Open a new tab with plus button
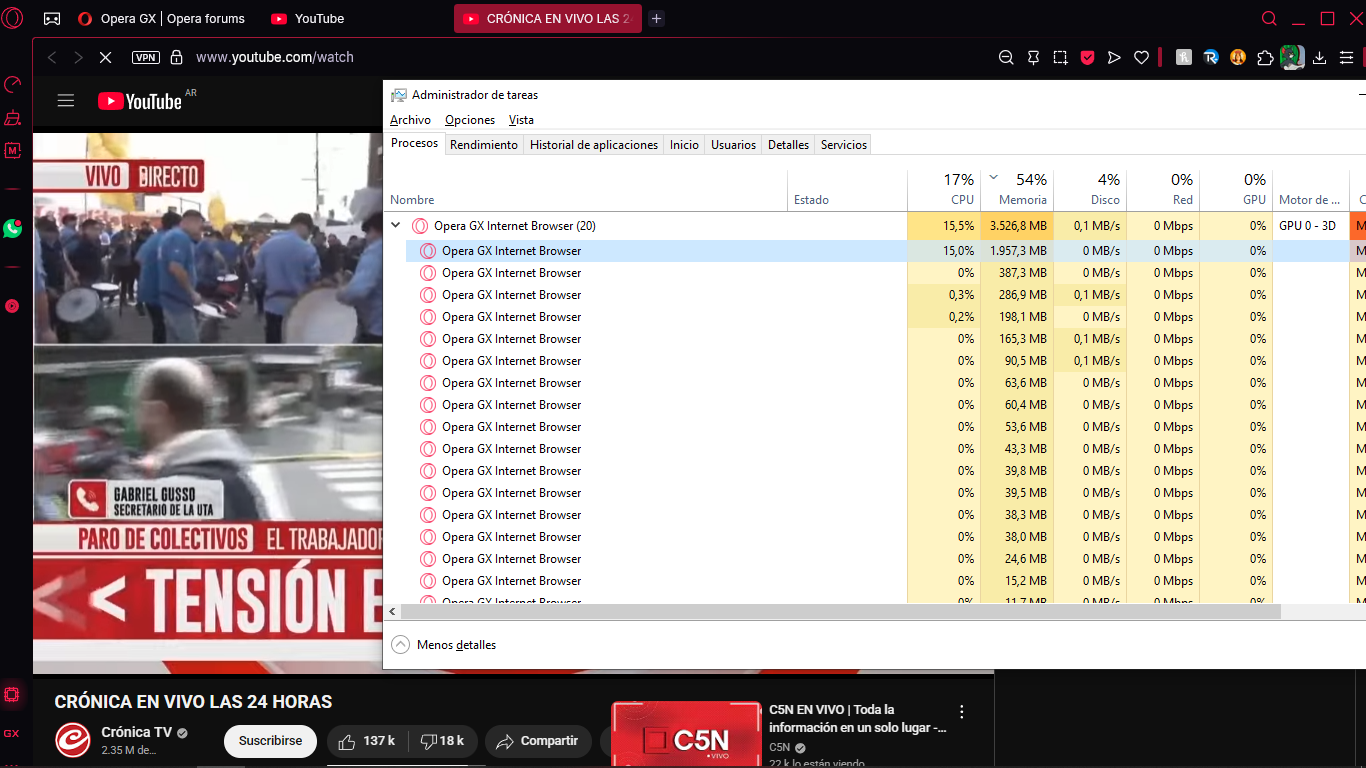The image size is (1366, 768). (656, 18)
